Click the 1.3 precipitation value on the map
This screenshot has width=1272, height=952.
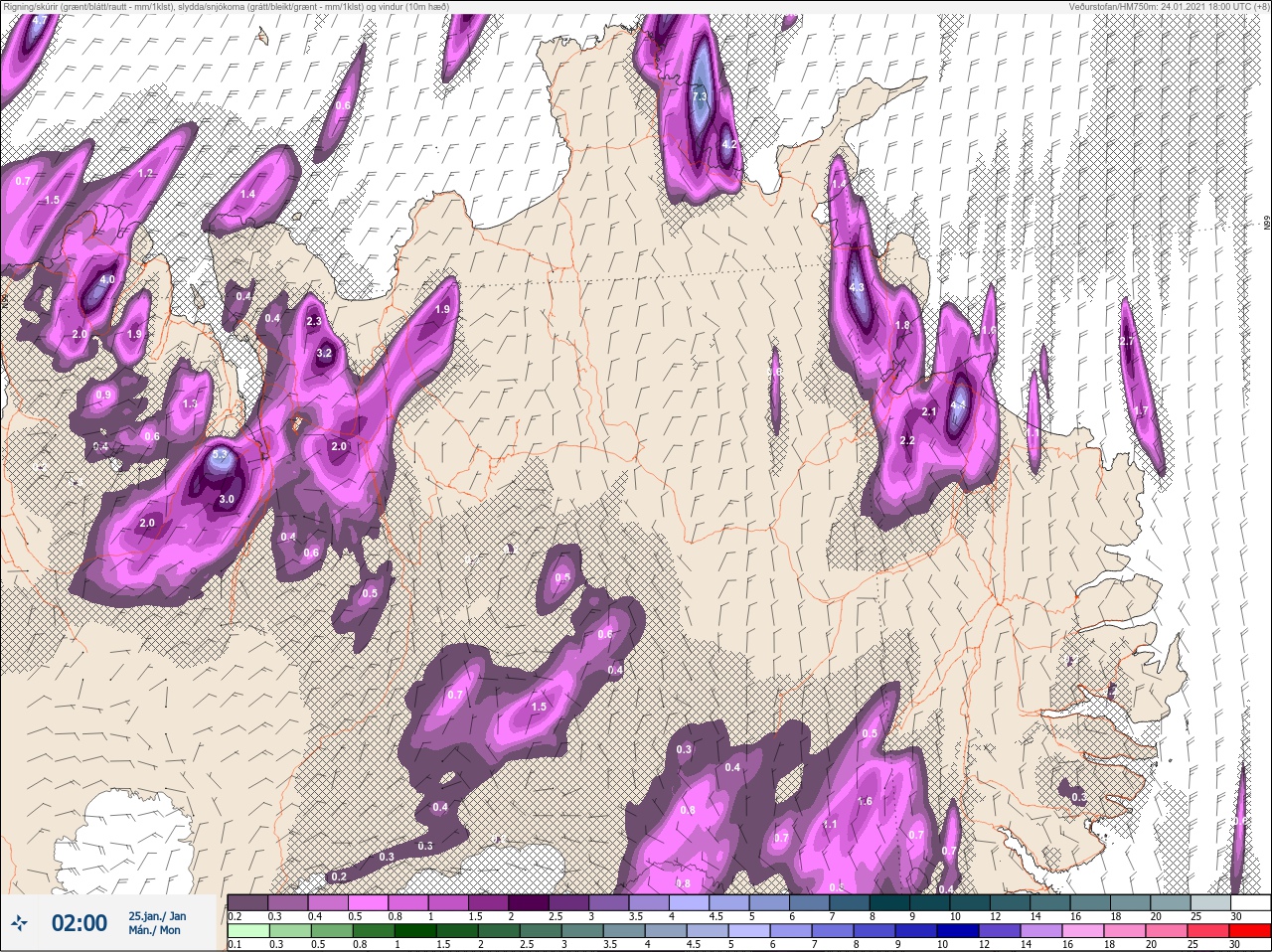pos(191,404)
